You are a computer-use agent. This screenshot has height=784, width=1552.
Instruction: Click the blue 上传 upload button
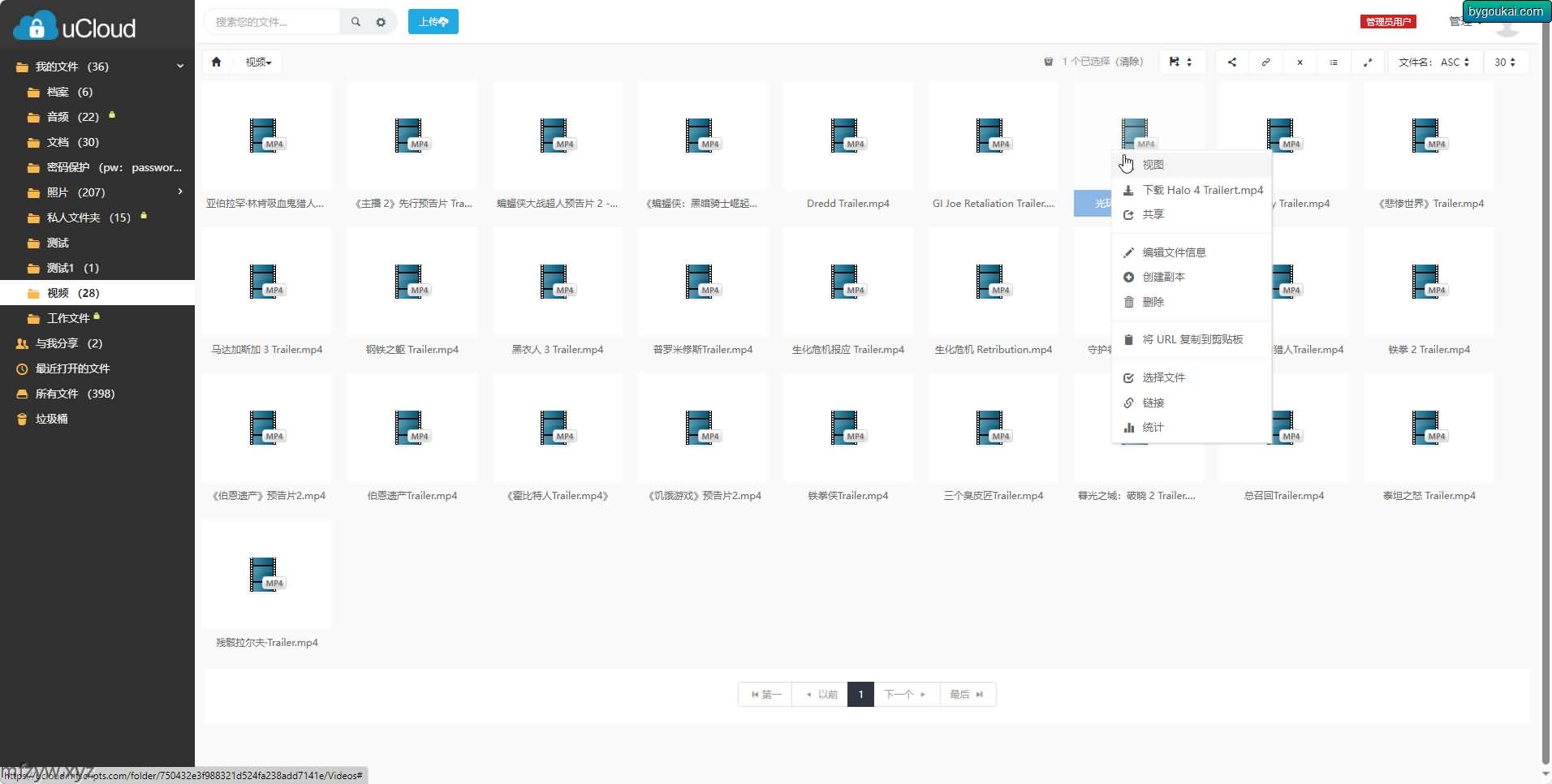click(433, 22)
